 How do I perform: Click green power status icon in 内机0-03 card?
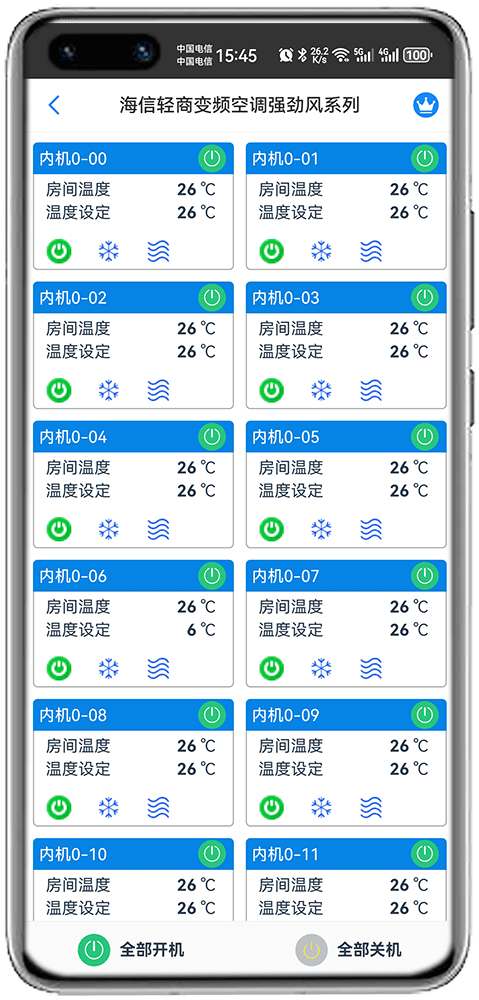[x=272, y=390]
